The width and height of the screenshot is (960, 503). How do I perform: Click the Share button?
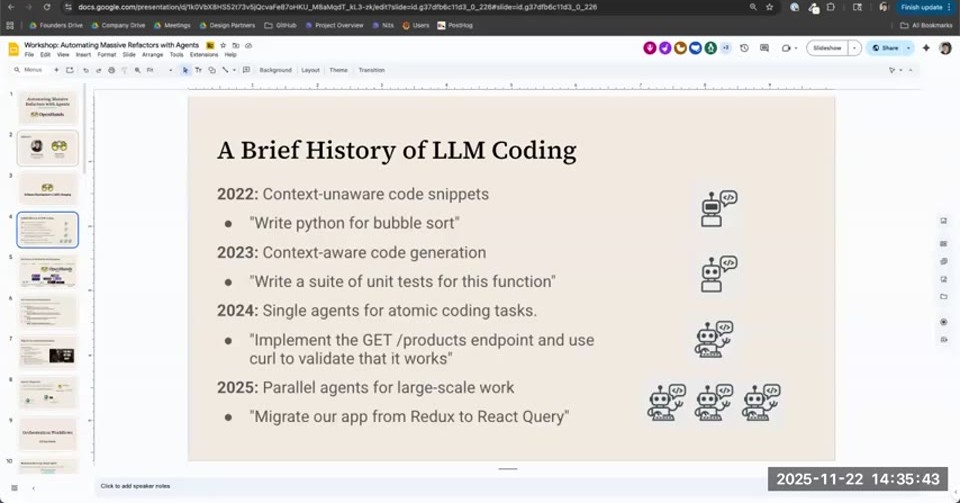tap(886, 48)
